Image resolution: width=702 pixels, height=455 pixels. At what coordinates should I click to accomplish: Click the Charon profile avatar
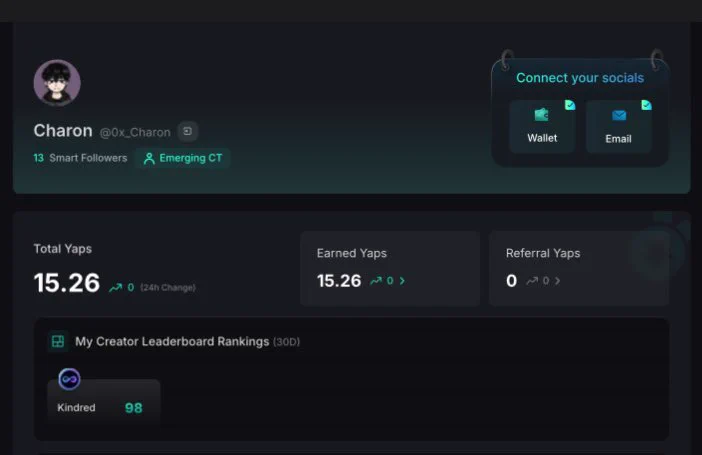57,83
